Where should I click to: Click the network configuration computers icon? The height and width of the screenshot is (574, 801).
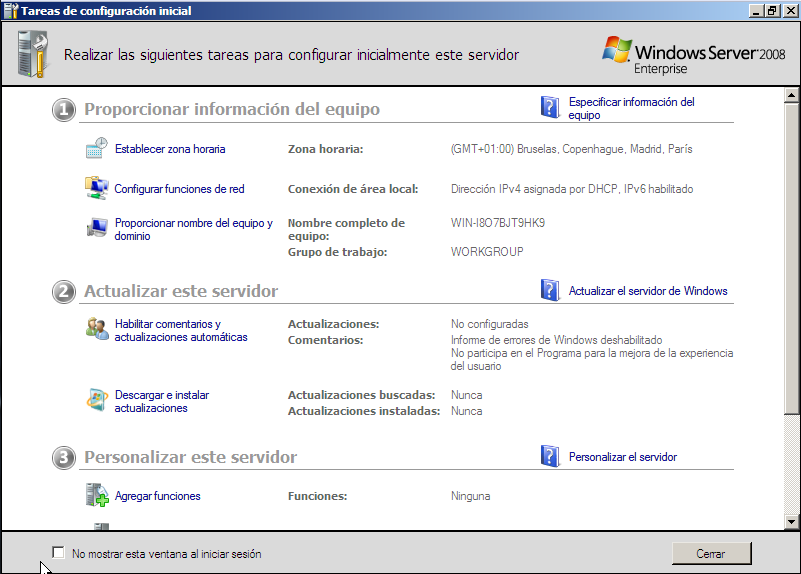(97, 188)
